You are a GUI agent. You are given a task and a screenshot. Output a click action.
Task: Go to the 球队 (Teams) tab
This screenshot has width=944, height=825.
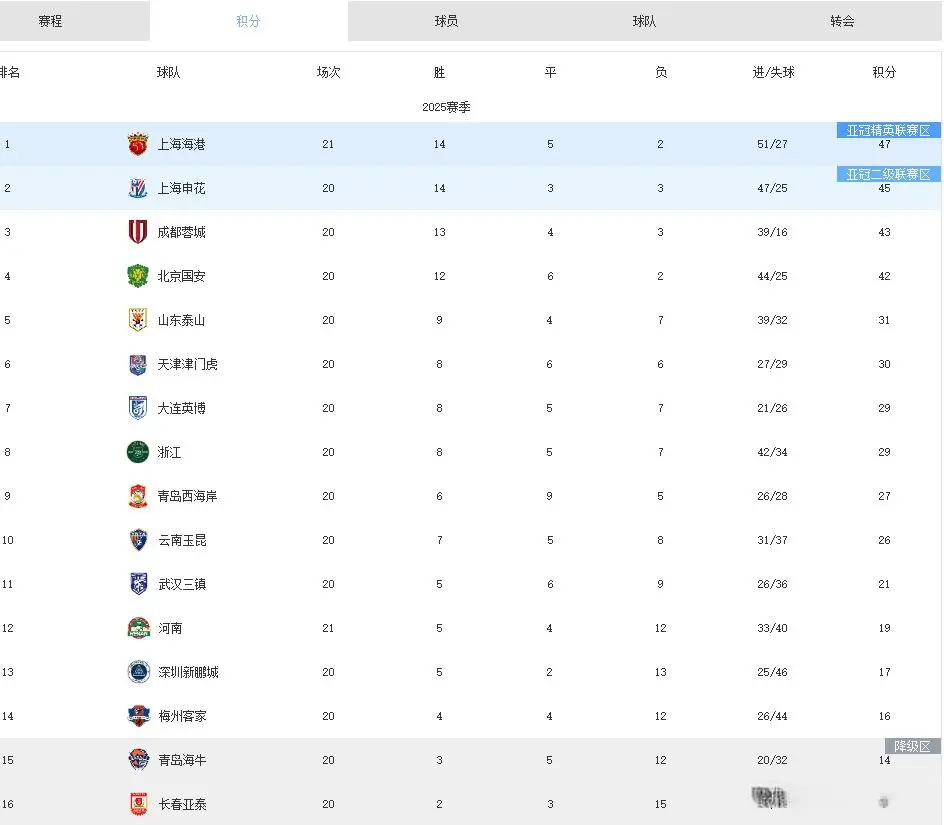[x=644, y=21]
